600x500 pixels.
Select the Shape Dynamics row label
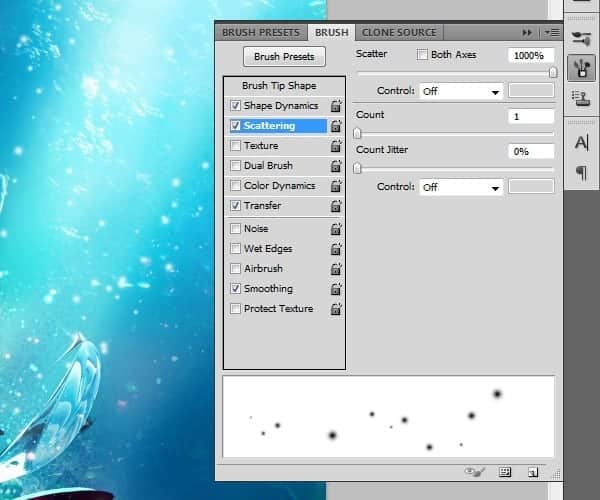pos(281,106)
